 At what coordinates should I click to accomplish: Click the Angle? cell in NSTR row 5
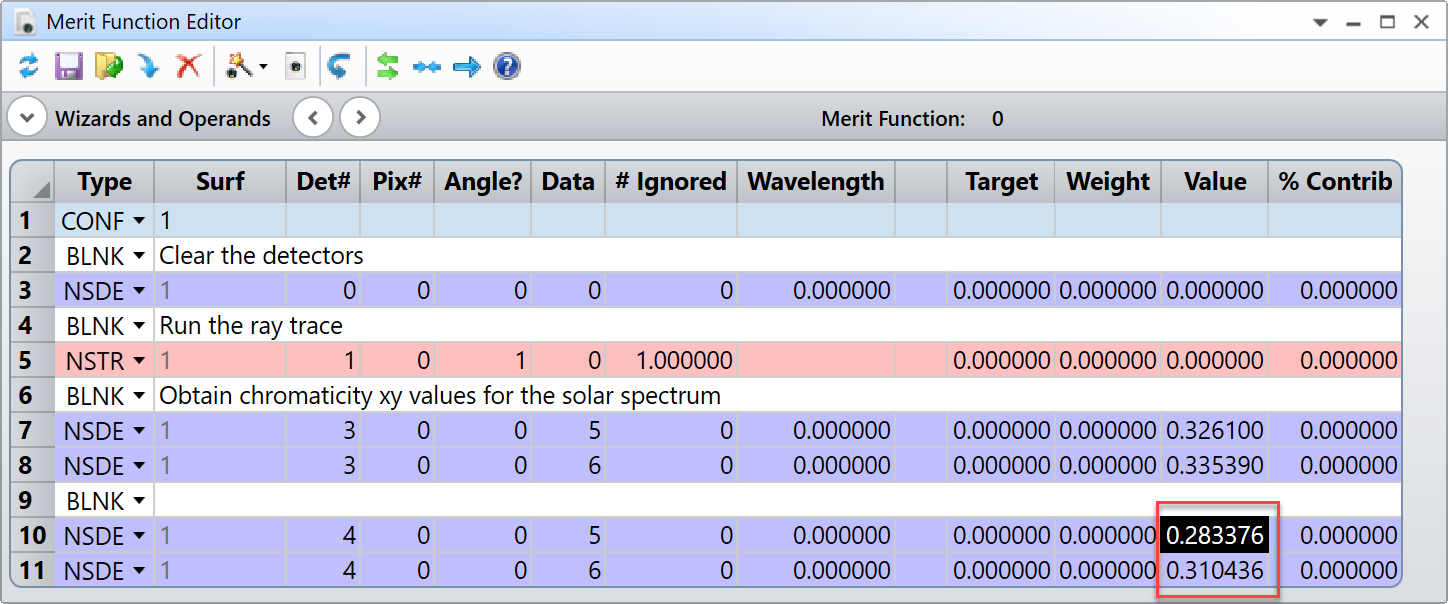coord(483,360)
